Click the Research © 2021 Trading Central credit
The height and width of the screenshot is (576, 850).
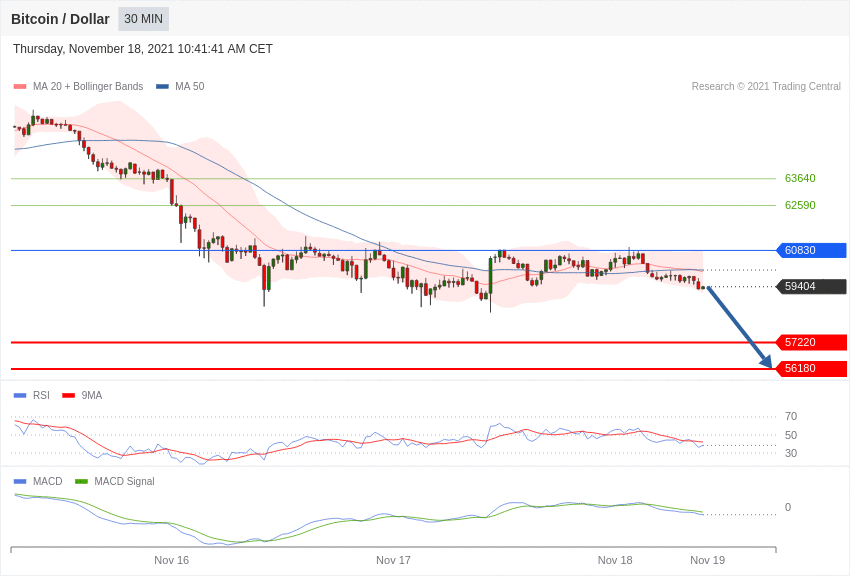tap(766, 86)
